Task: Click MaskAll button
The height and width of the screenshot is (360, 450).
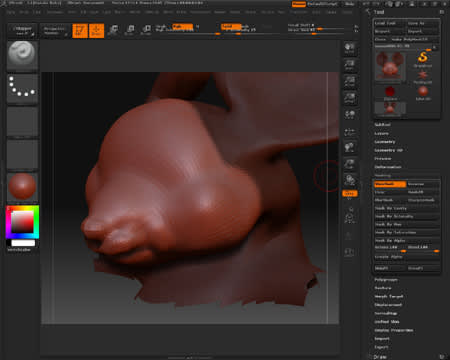Action: coord(423,192)
